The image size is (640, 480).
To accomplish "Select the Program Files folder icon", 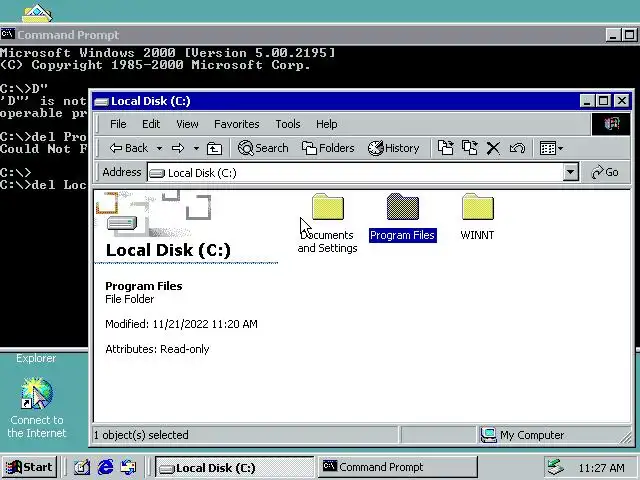I will 402,207.
